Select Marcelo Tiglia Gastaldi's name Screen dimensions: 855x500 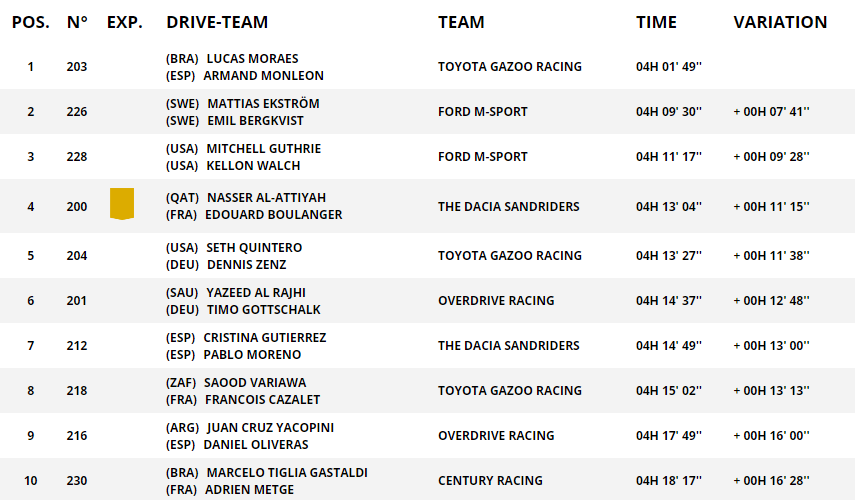point(287,473)
